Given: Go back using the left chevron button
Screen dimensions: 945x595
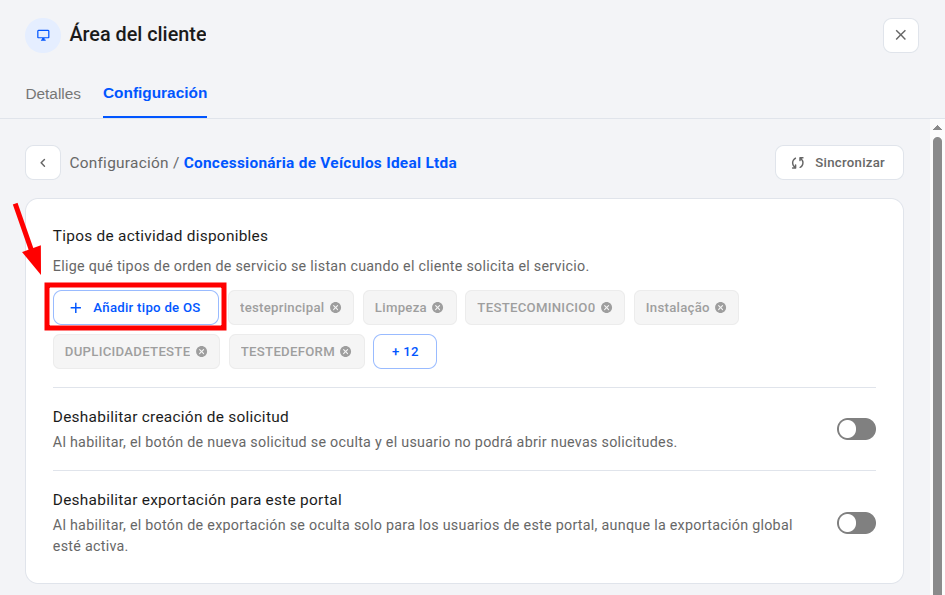Looking at the screenshot, I should 43,163.
